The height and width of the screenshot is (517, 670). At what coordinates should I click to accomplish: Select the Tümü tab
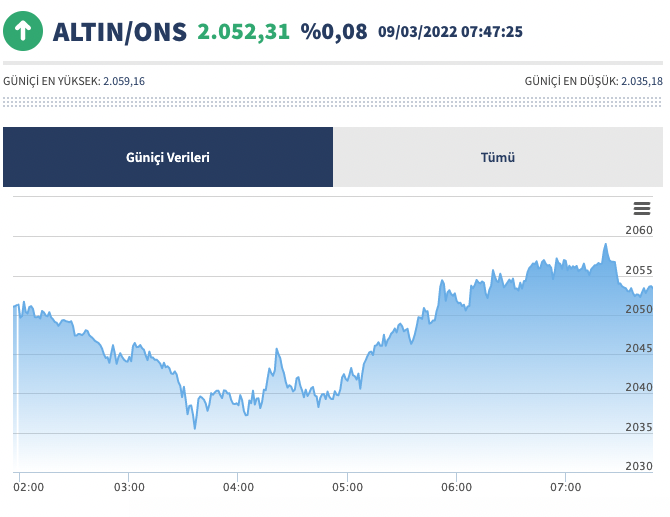pyautogui.click(x=498, y=157)
